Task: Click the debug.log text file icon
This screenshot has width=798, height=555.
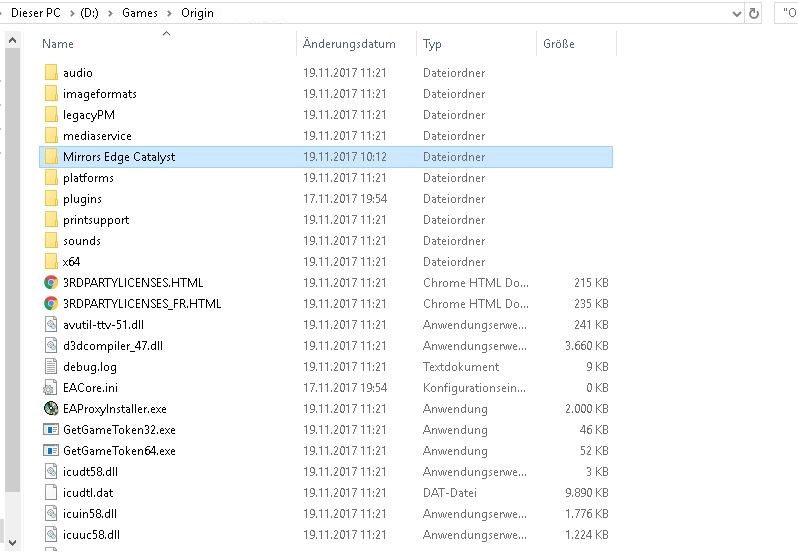Action: [x=51, y=366]
